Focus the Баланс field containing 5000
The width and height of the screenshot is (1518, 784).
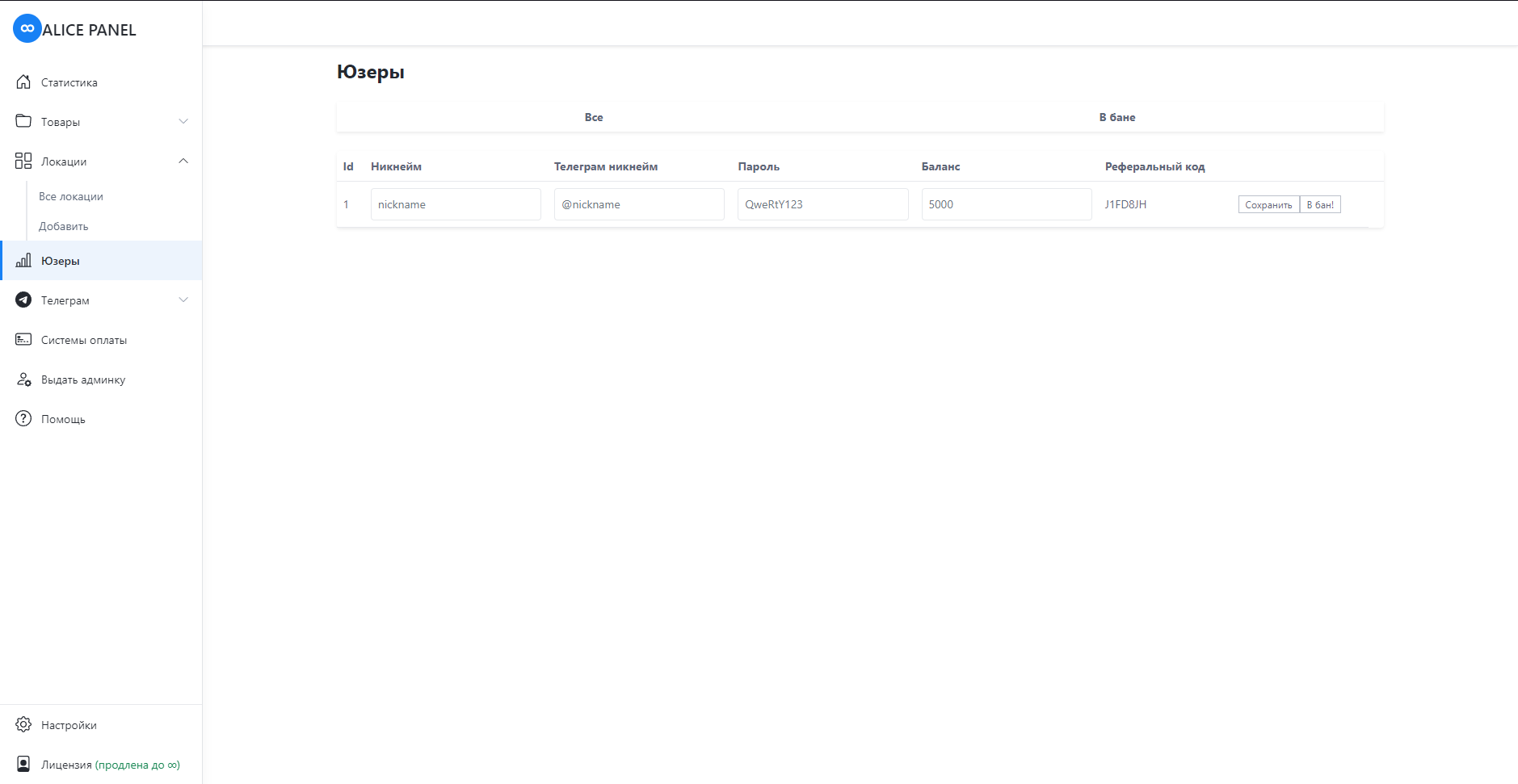pos(1007,204)
